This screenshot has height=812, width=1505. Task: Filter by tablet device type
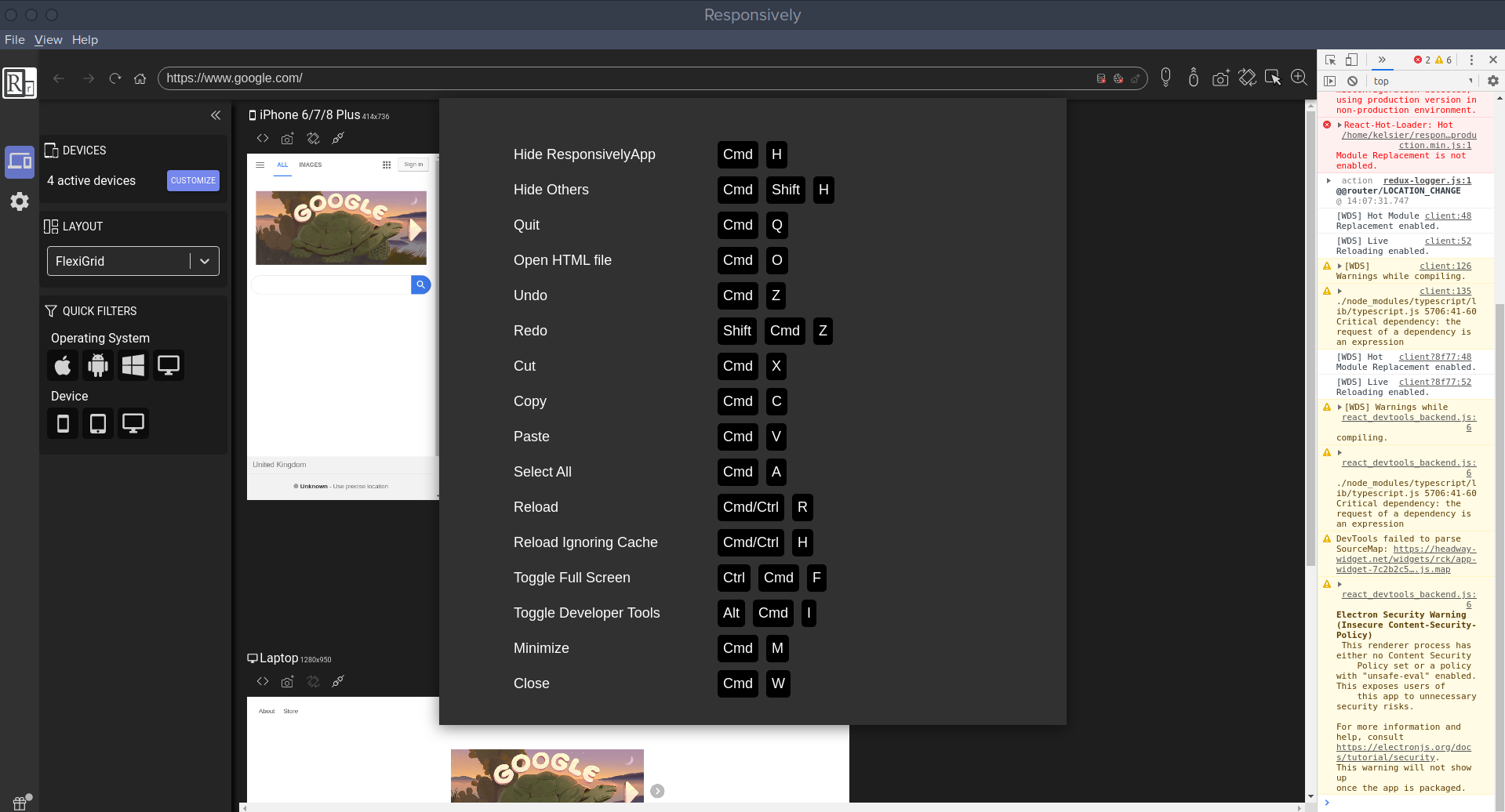click(x=98, y=423)
